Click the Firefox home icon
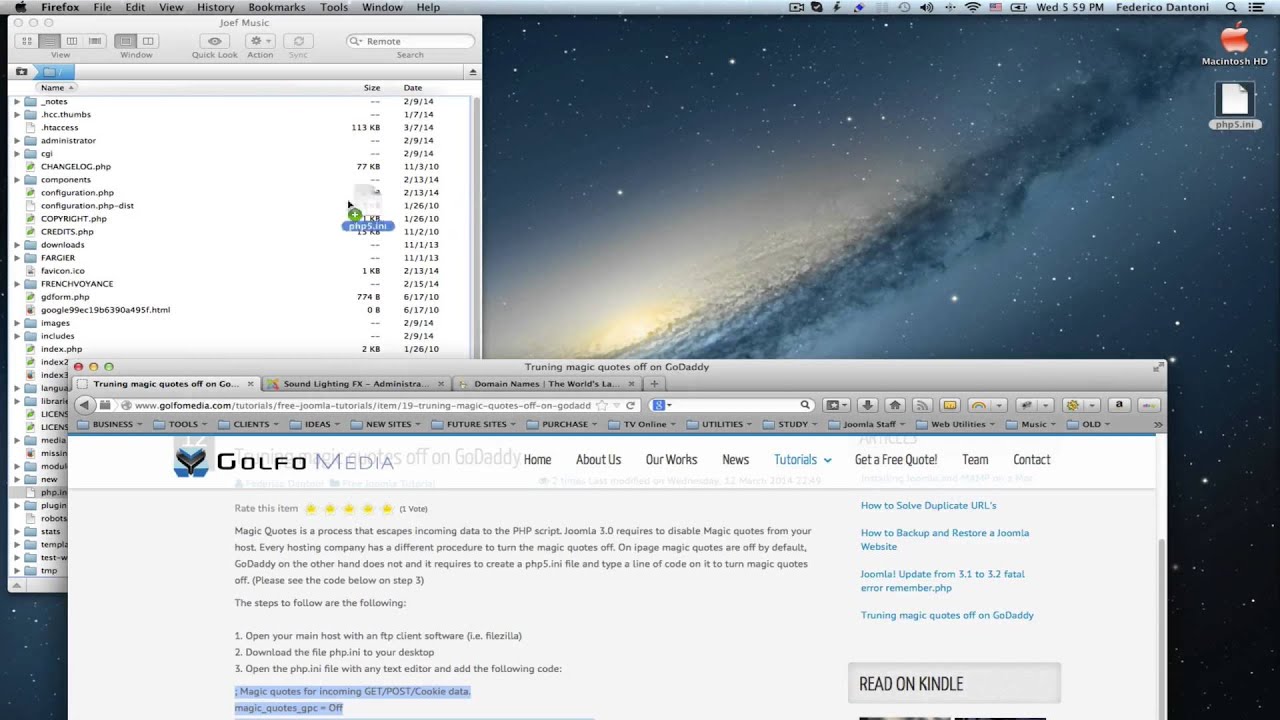 (x=895, y=405)
